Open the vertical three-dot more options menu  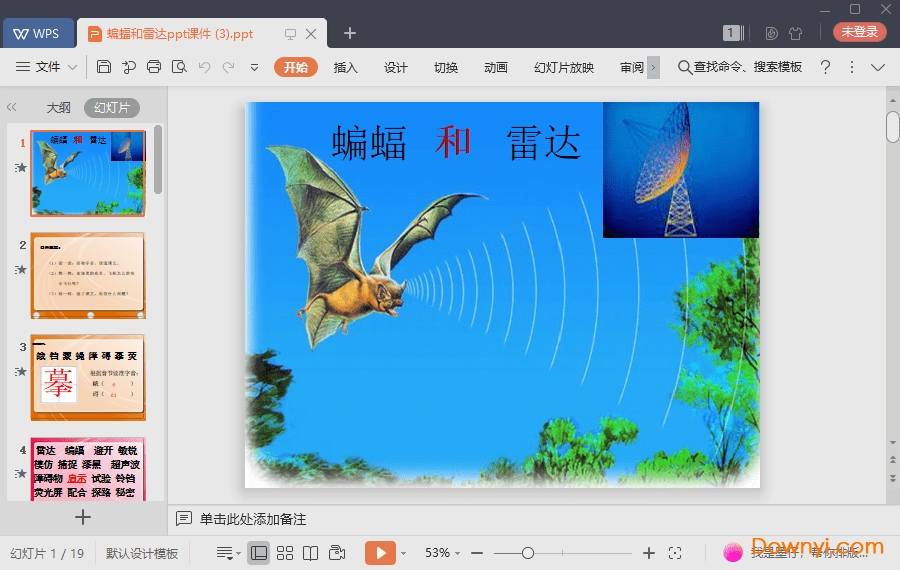coord(852,67)
